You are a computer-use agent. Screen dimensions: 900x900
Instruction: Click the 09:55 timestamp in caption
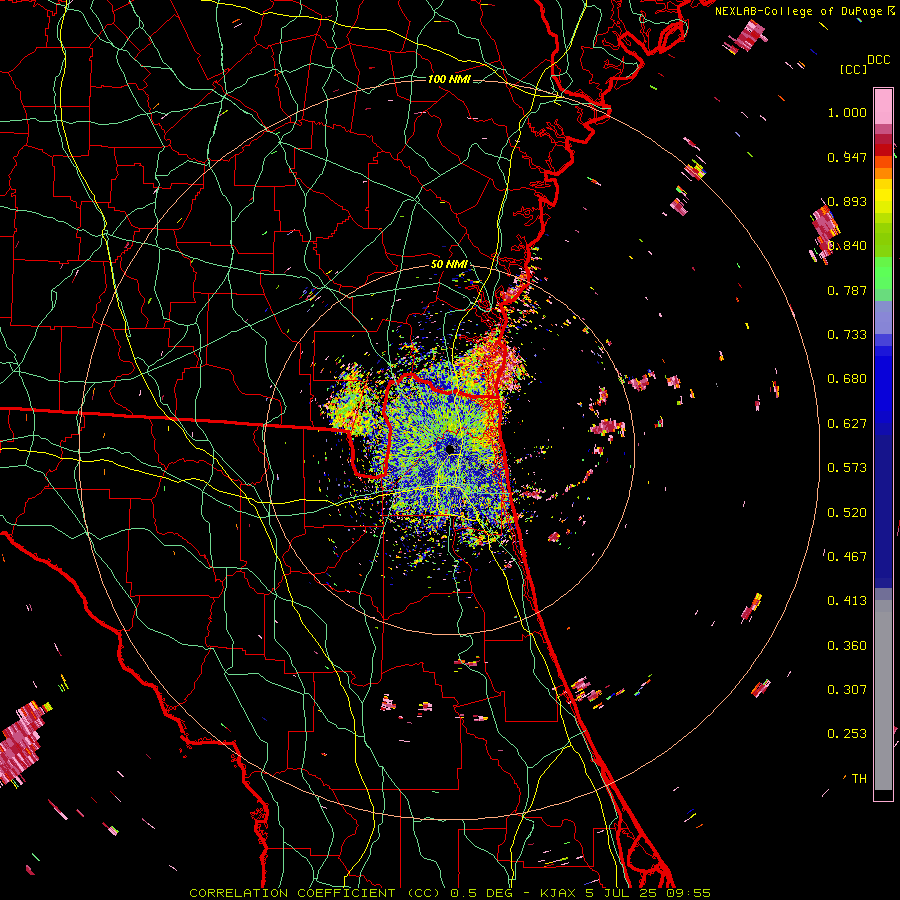688,893
